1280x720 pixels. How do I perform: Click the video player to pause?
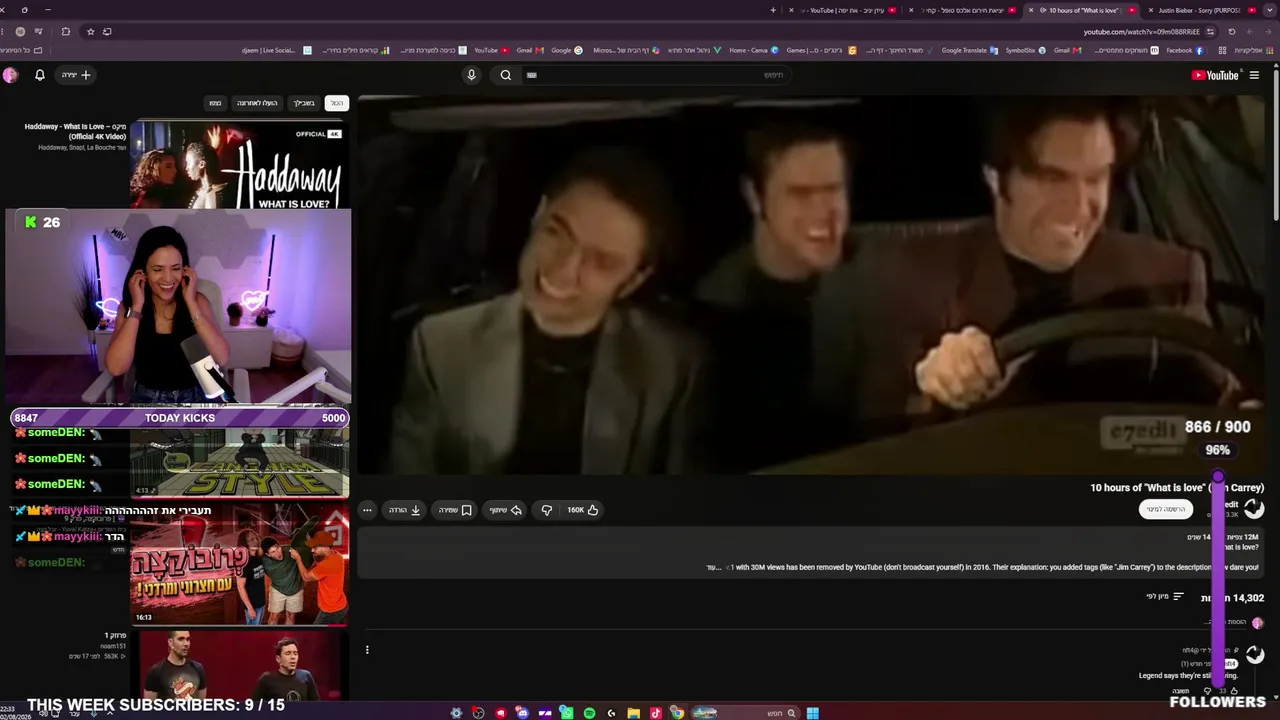(x=810, y=285)
